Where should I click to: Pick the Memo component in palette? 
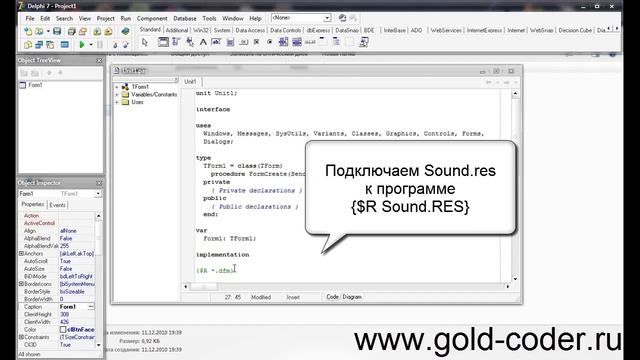[230, 42]
